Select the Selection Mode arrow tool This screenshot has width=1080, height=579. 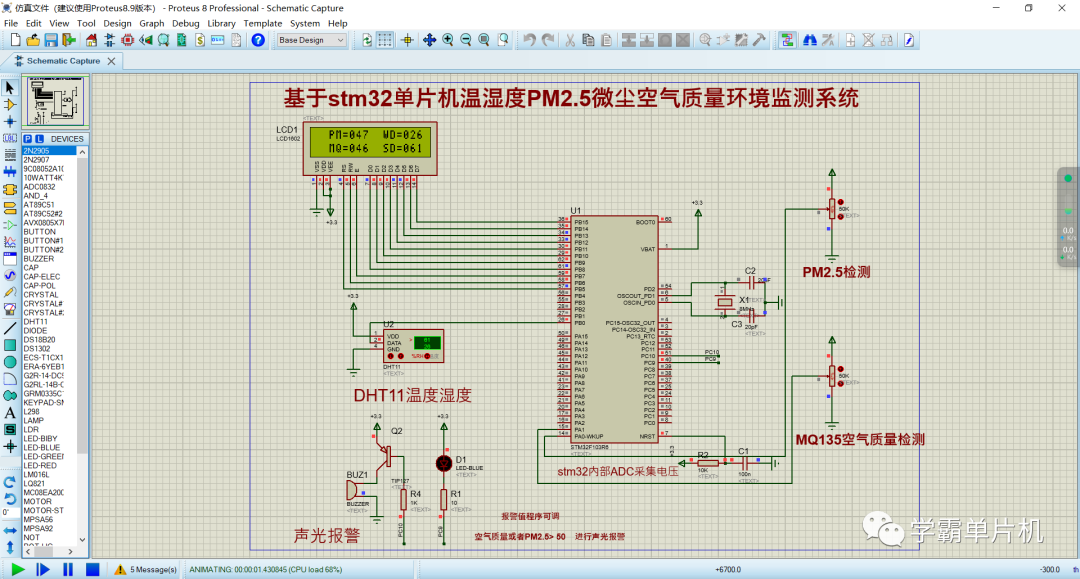(x=10, y=87)
